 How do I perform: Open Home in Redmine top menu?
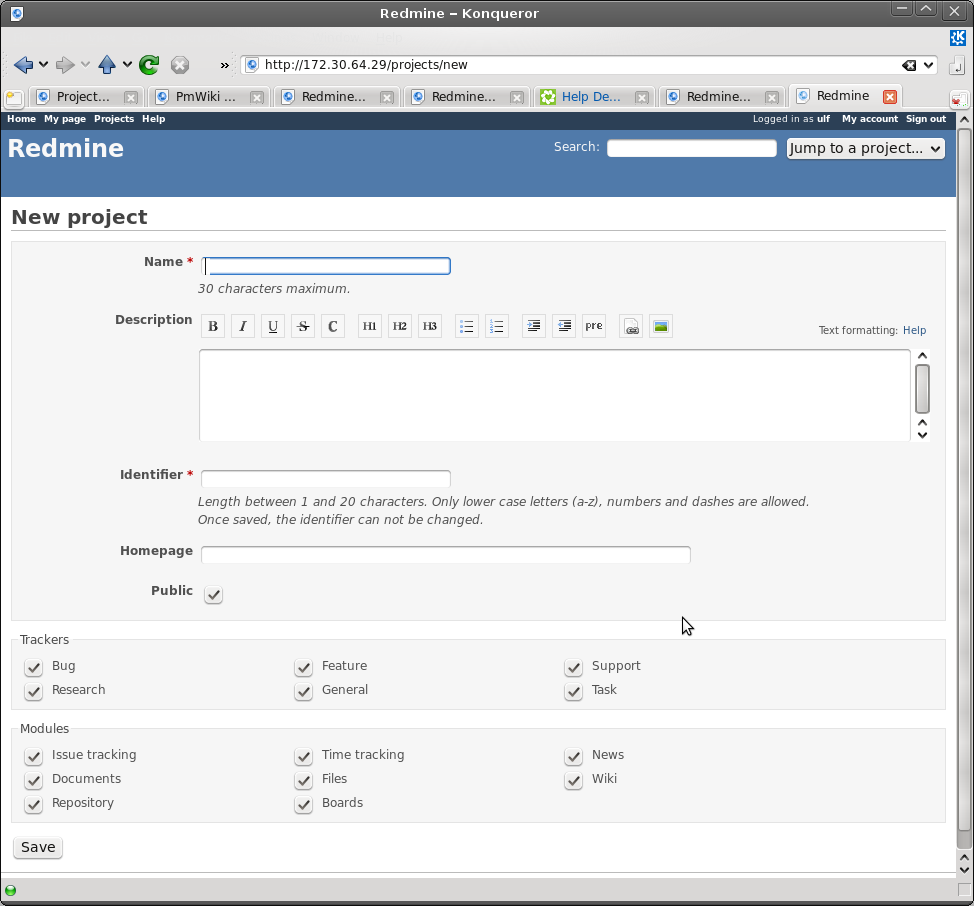point(21,119)
